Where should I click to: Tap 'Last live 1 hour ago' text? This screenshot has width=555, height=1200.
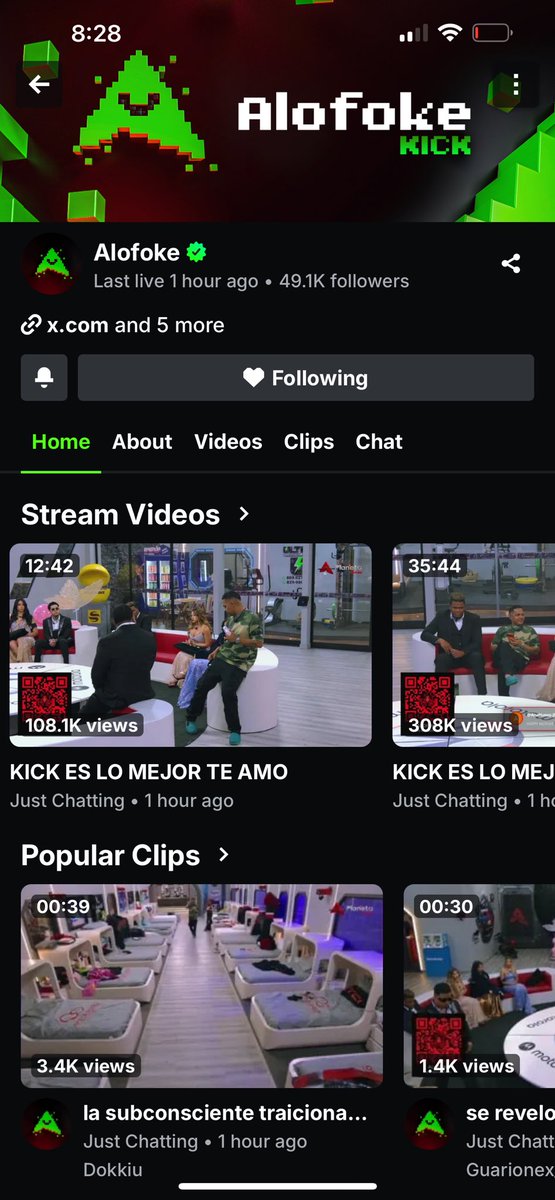[x=176, y=282]
